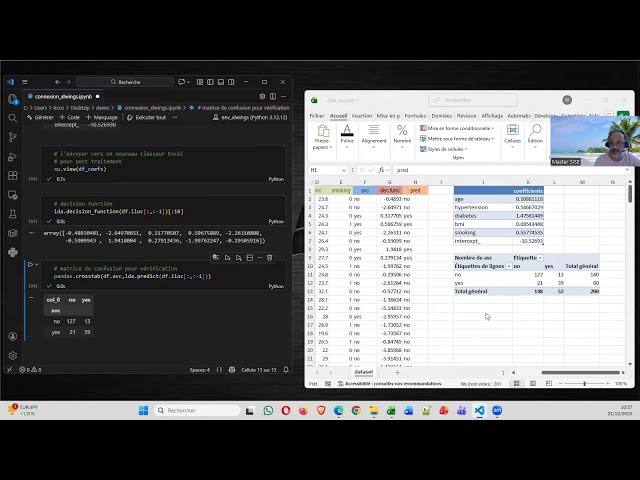Select the dataset sheet tab

point(363,372)
